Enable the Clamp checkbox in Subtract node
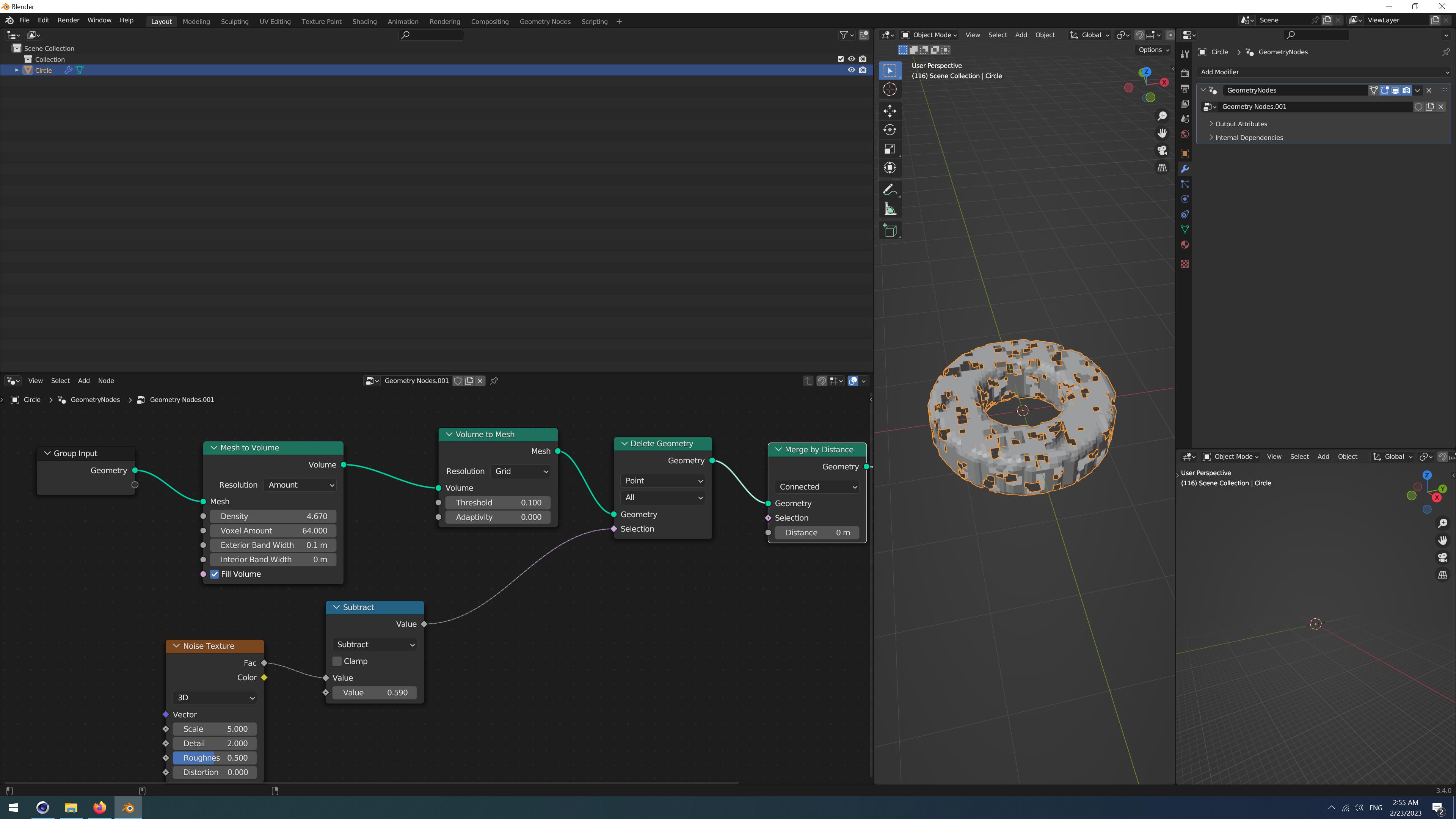1456x819 pixels. tap(337, 661)
